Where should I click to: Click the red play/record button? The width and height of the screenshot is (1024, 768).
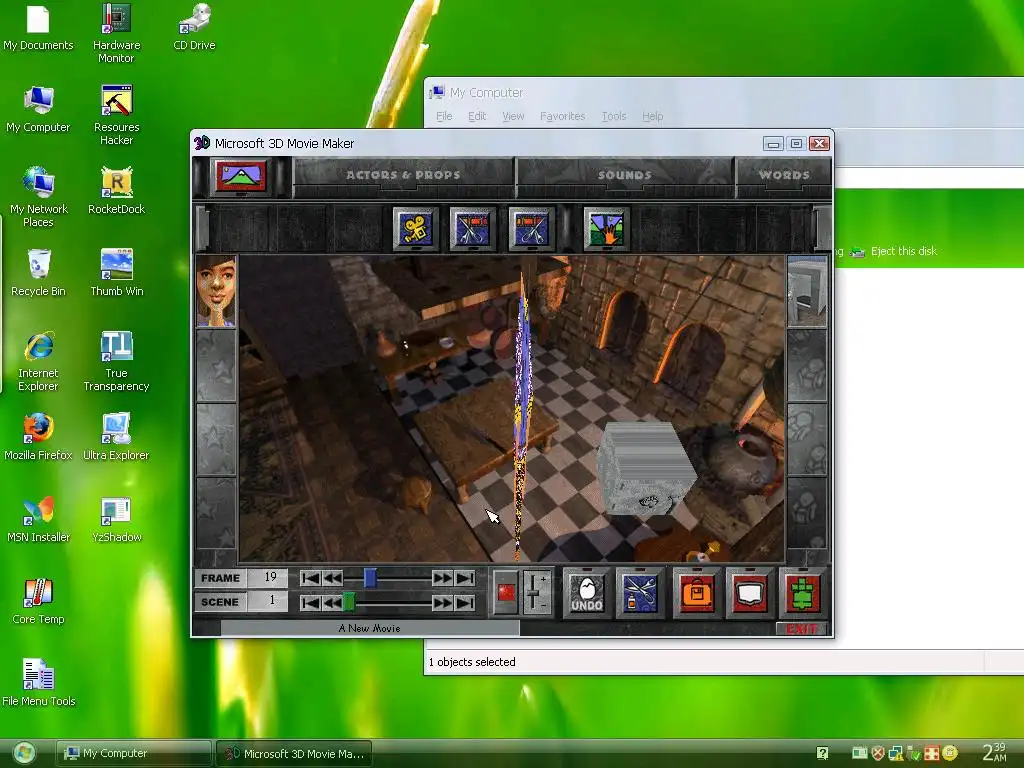tap(505, 592)
